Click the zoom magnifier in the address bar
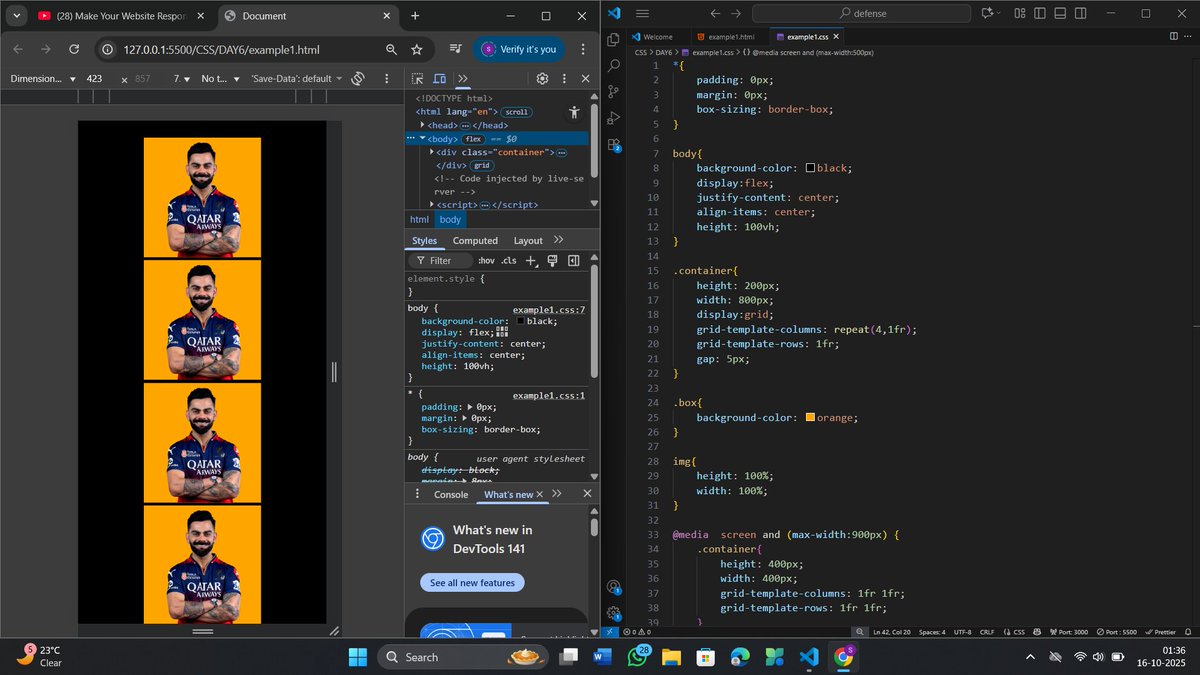Viewport: 1200px width, 675px height. pos(391,49)
